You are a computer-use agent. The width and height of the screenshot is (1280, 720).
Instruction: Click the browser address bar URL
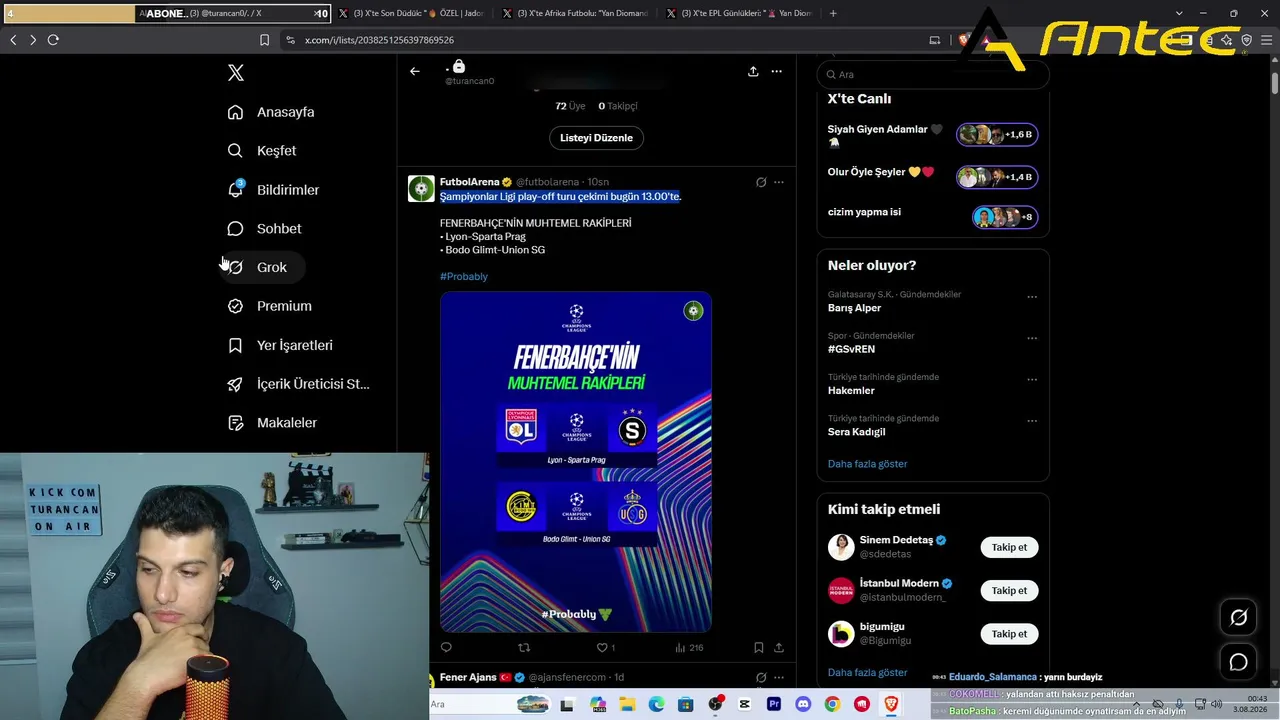tap(379, 40)
